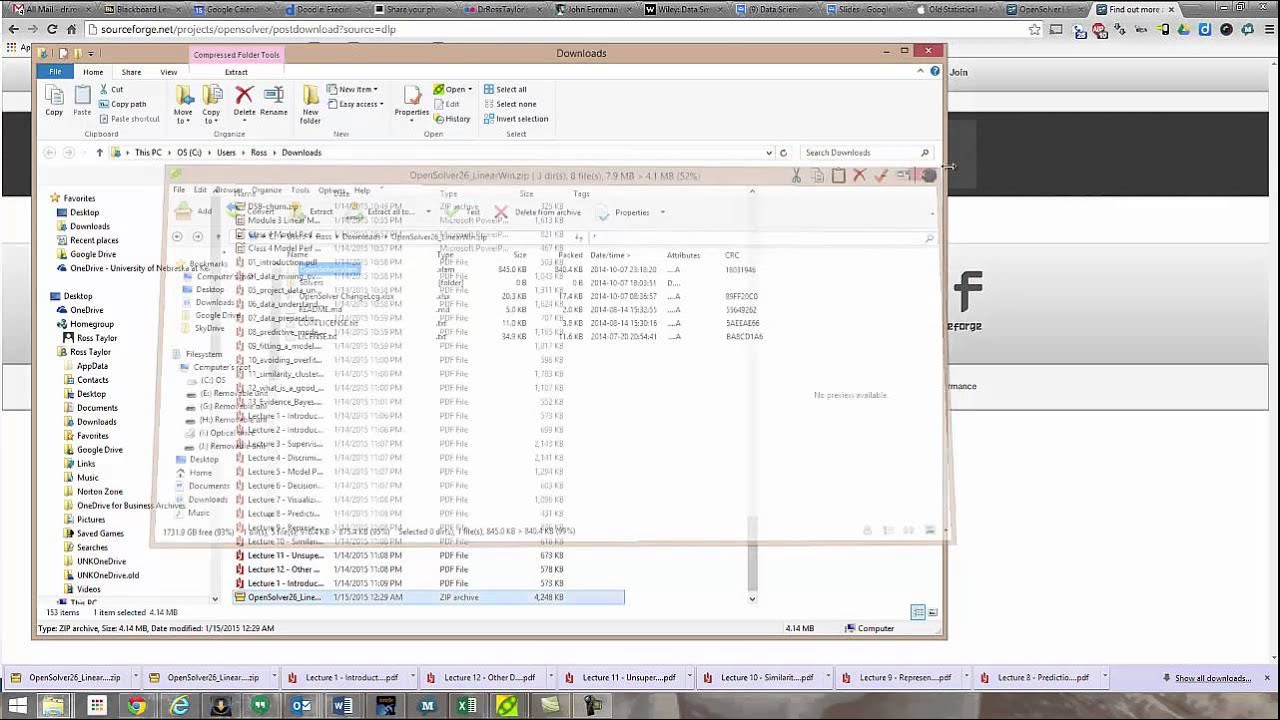
Task: Open the Easy access dropdown
Action: 355,104
